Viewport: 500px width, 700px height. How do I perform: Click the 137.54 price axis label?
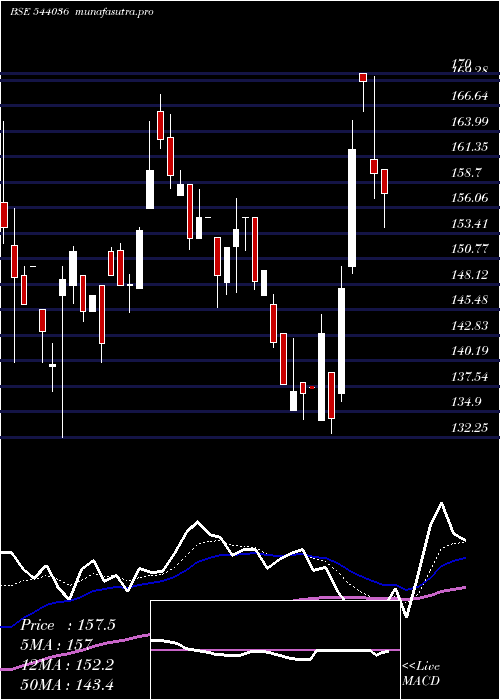(469, 377)
